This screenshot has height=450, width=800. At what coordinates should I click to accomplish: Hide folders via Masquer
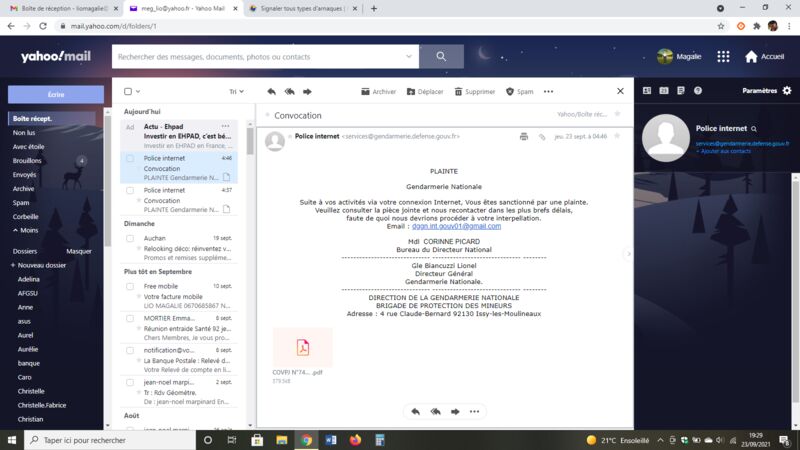coord(79,251)
